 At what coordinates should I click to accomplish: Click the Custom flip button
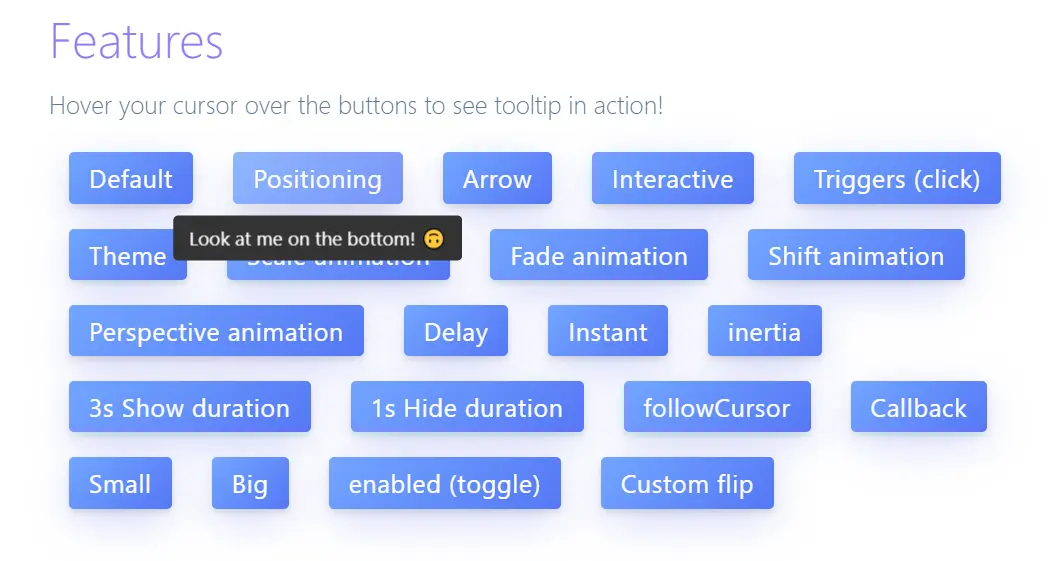point(687,483)
